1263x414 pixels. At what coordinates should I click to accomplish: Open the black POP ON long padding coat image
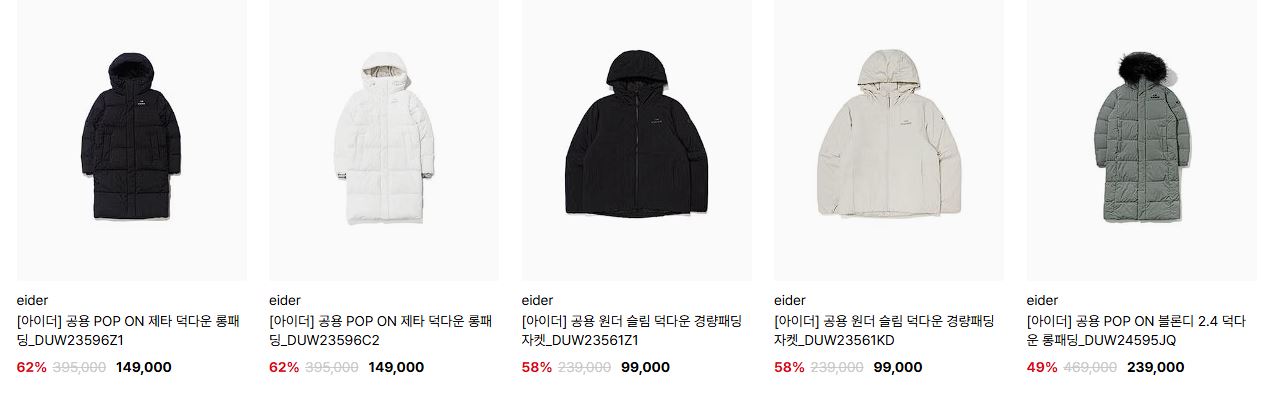[132, 140]
